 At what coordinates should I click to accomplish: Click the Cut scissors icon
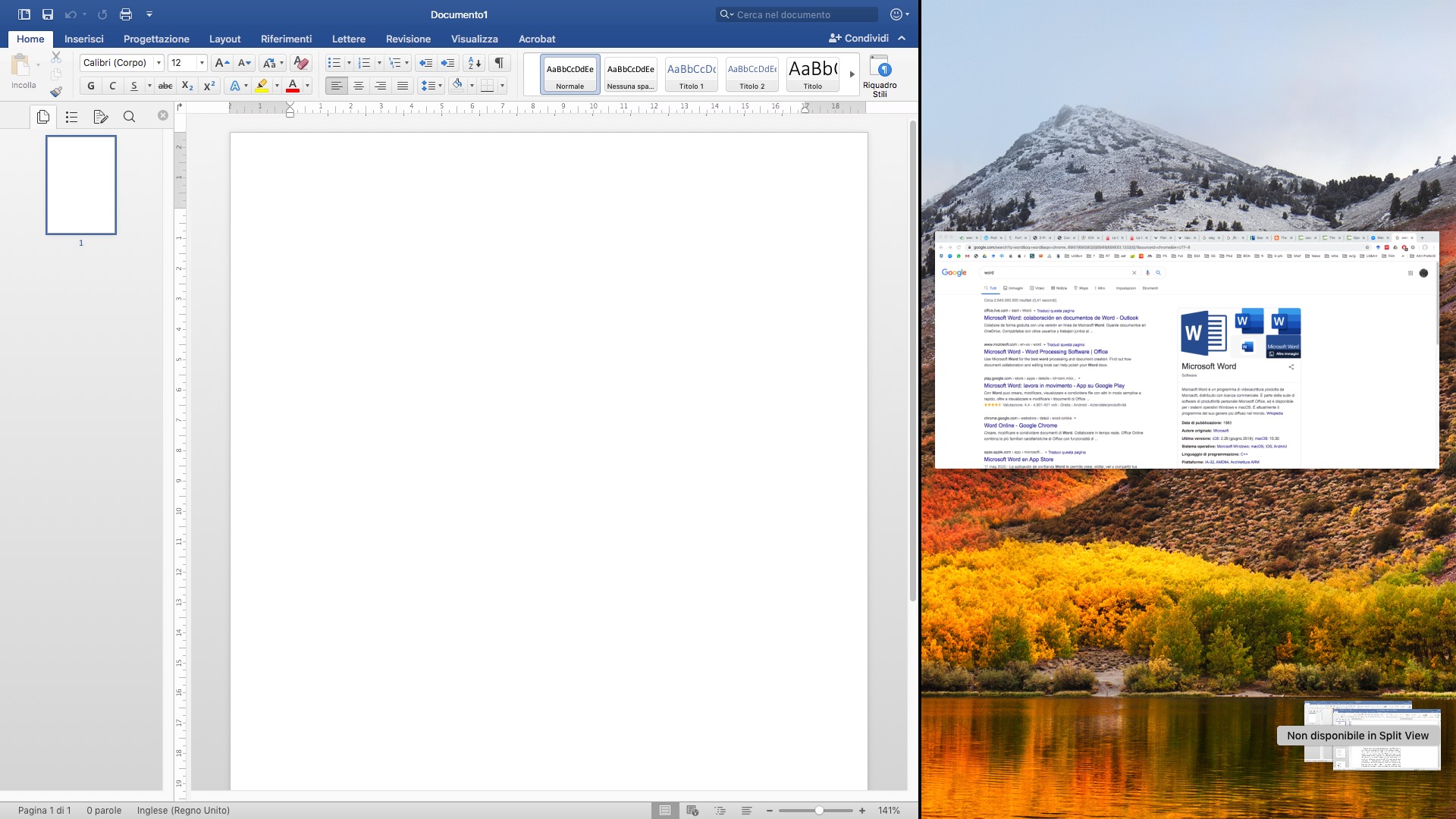[56, 58]
